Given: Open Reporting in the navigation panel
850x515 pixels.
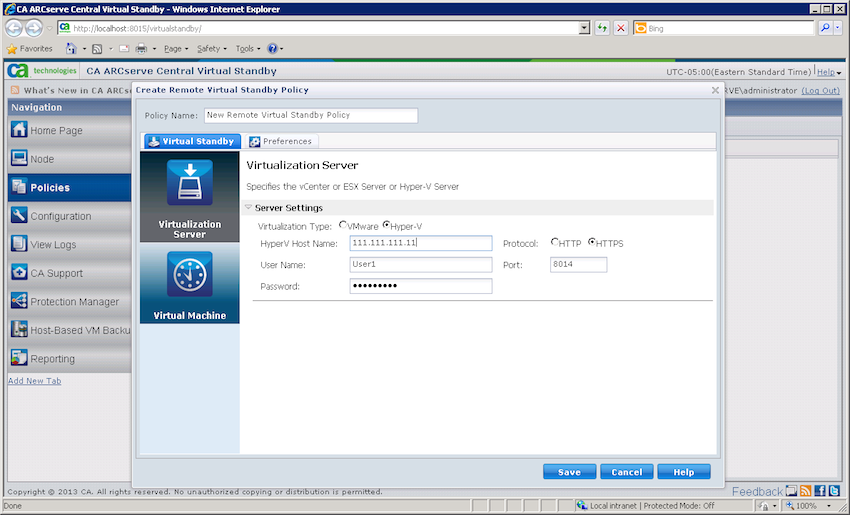Looking at the screenshot, I should click(69, 358).
